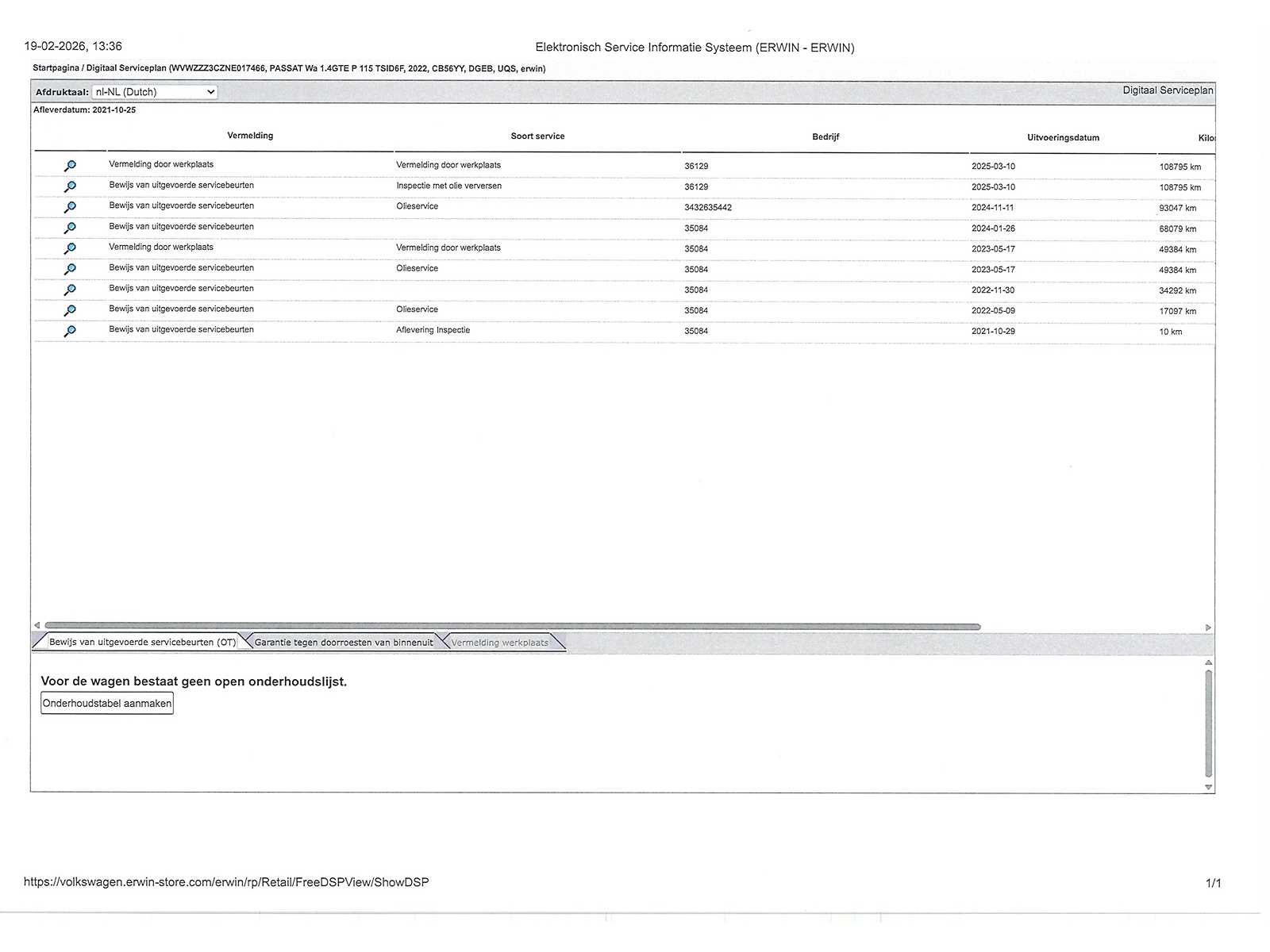1270x952 pixels.
Task: Inspect the 2022-11-30 service record icon
Action: click(x=70, y=290)
